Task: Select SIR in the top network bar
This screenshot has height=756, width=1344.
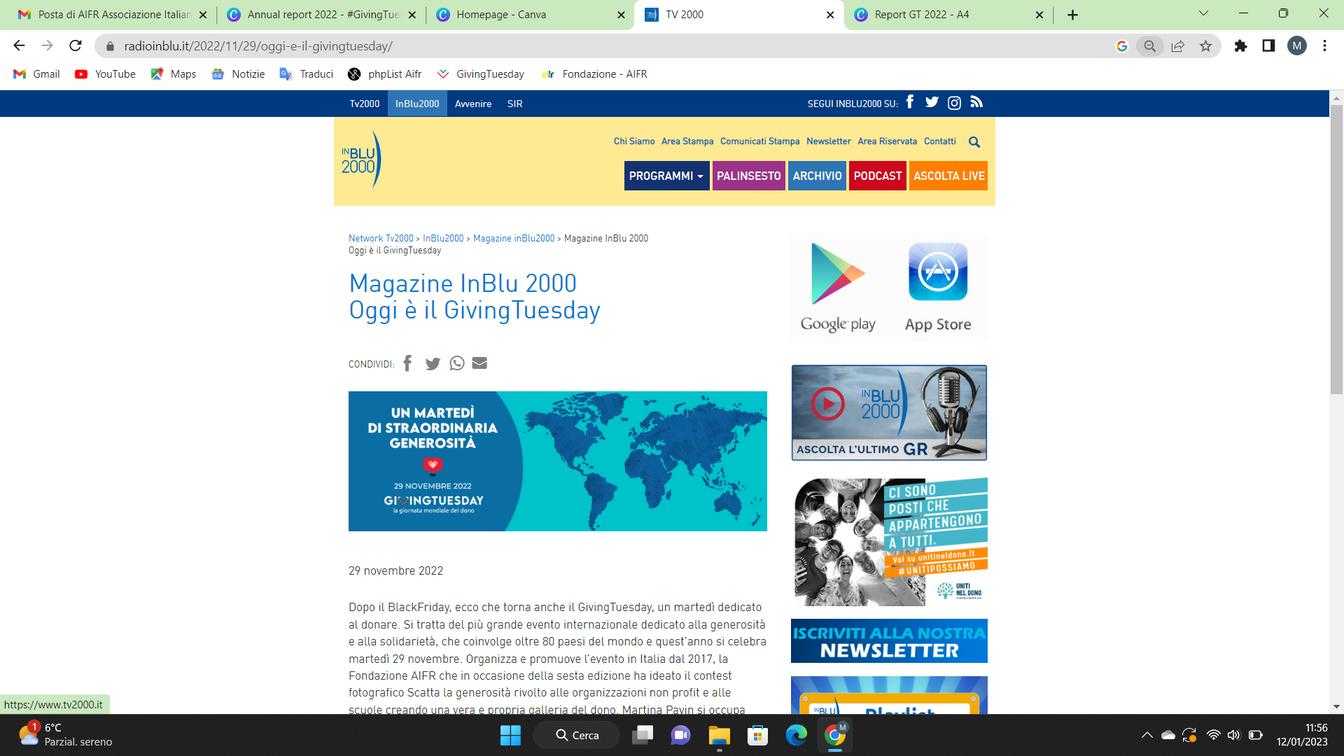Action: pyautogui.click(x=515, y=104)
